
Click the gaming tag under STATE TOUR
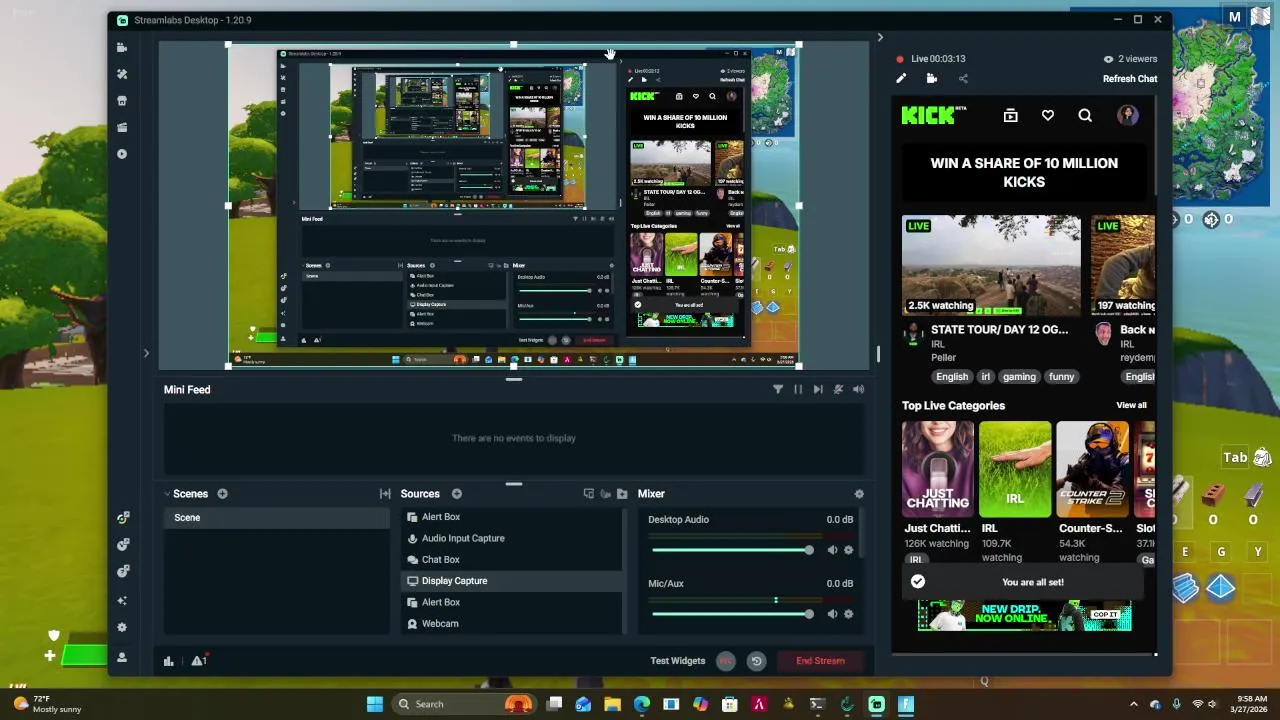1019,377
